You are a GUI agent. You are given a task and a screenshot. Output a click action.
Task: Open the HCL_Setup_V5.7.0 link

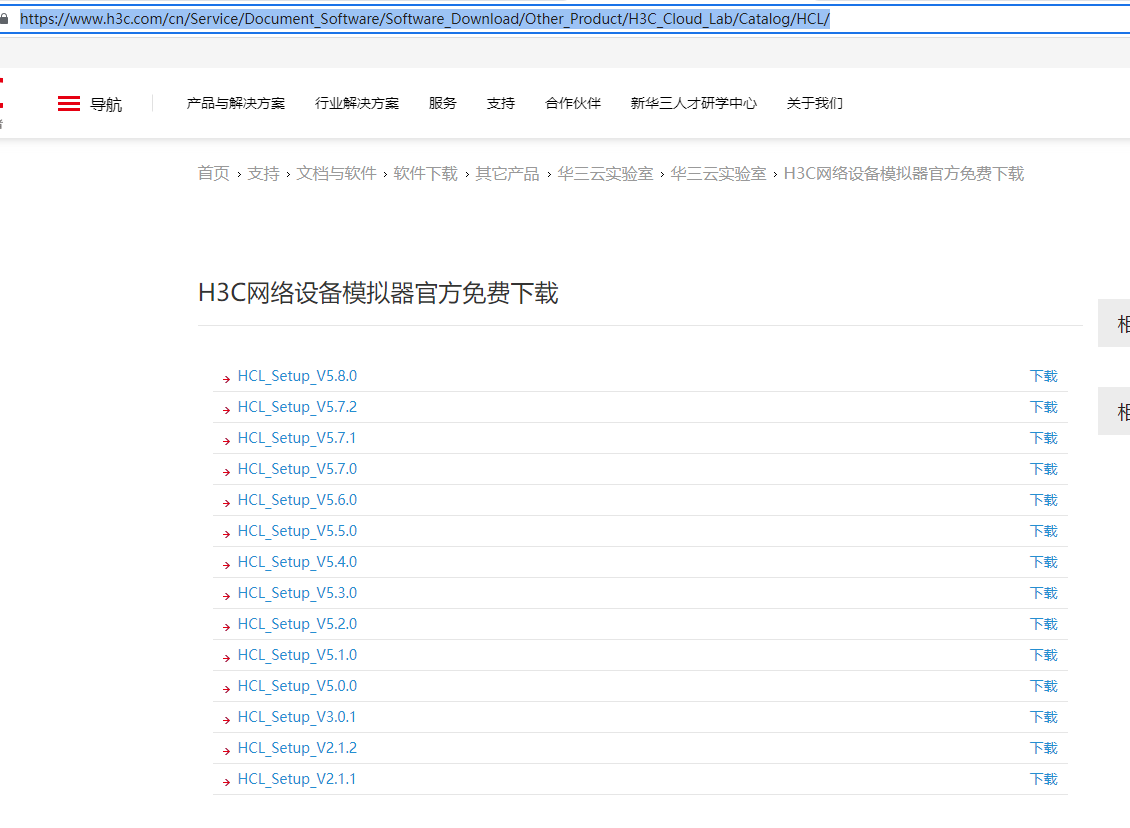pyautogui.click(x=297, y=469)
